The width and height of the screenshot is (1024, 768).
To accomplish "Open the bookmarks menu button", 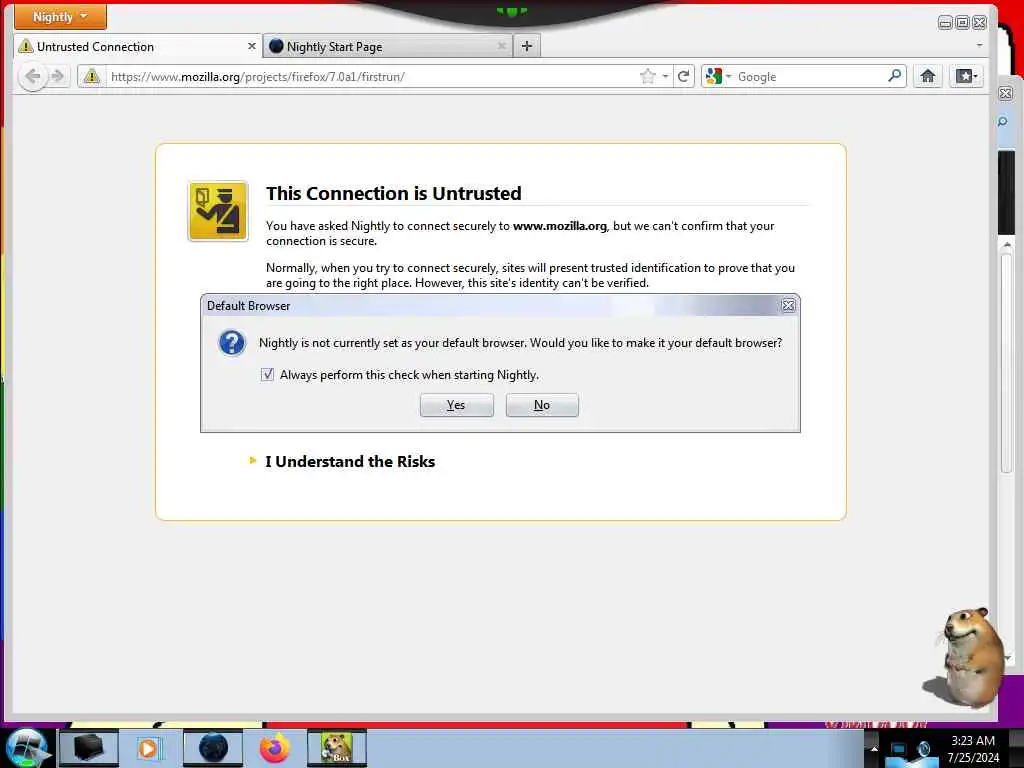I will [x=966, y=76].
